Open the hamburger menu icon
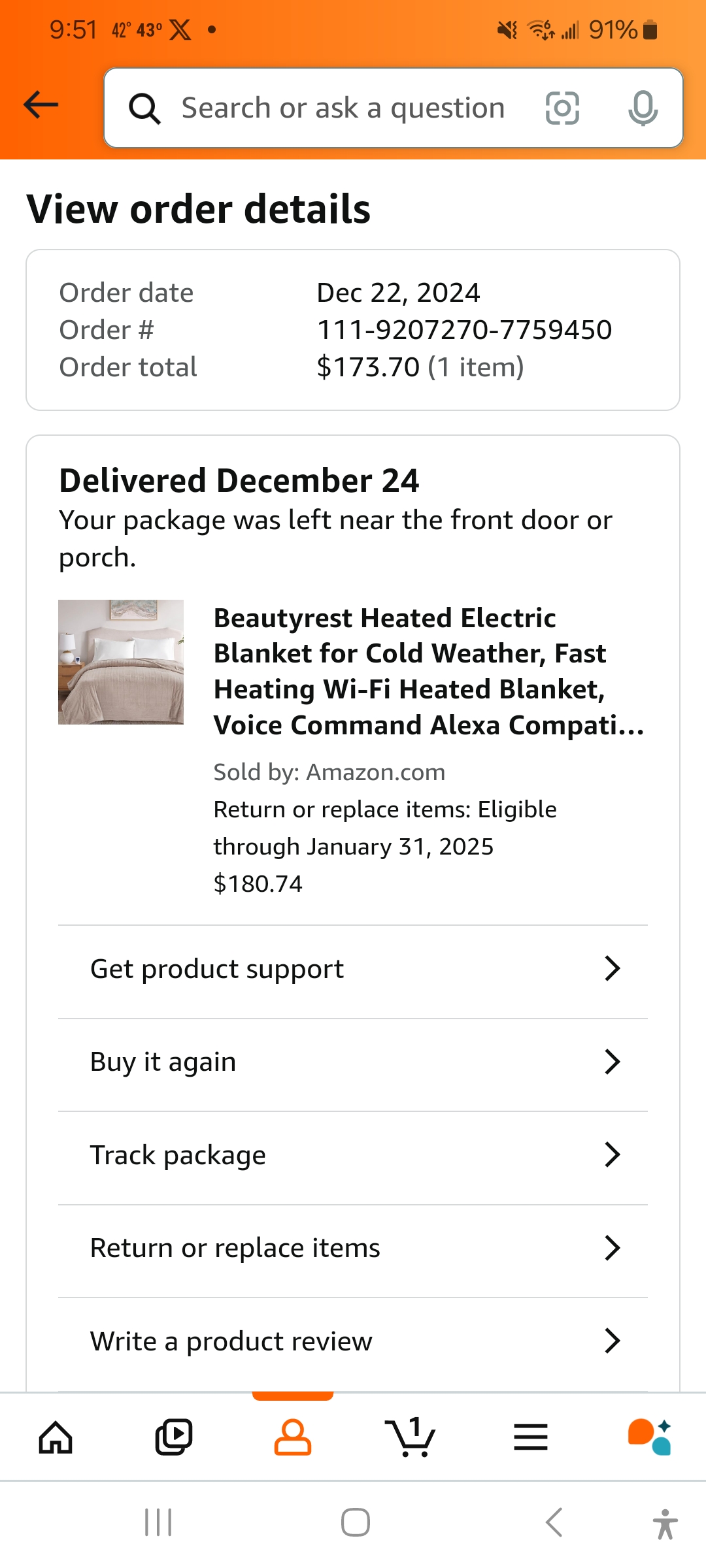 tap(530, 1437)
